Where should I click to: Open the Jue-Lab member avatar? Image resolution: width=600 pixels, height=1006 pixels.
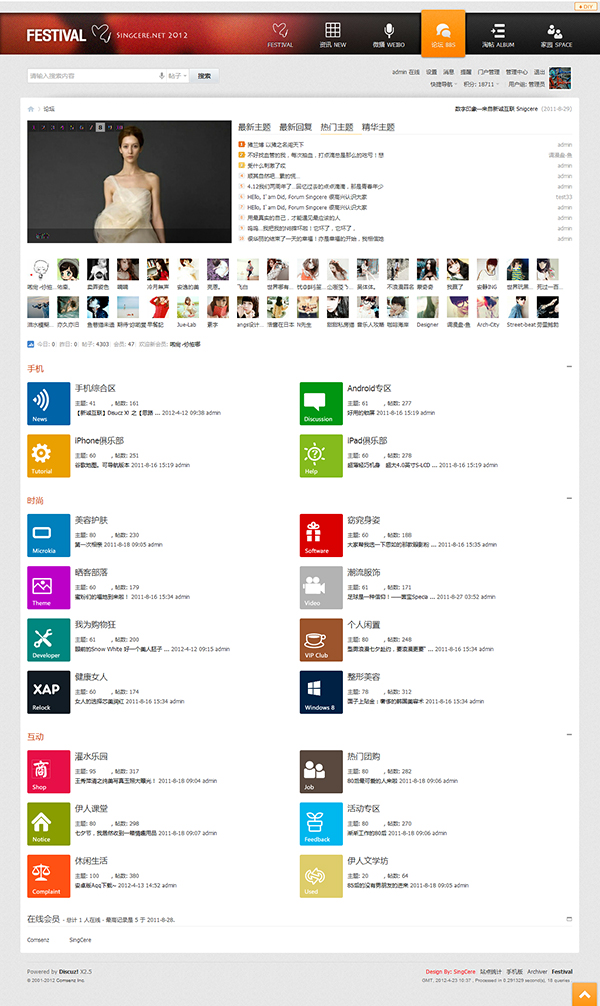tap(187, 308)
